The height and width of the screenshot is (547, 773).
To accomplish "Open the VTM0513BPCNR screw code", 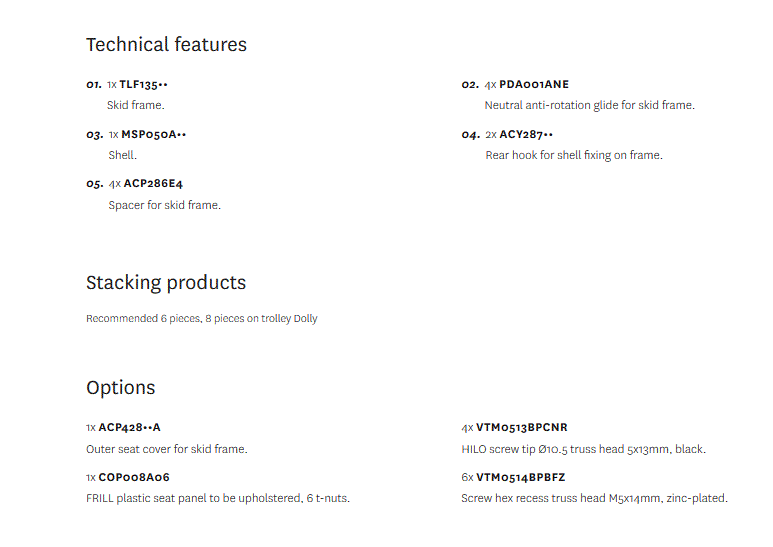I will point(522,428).
